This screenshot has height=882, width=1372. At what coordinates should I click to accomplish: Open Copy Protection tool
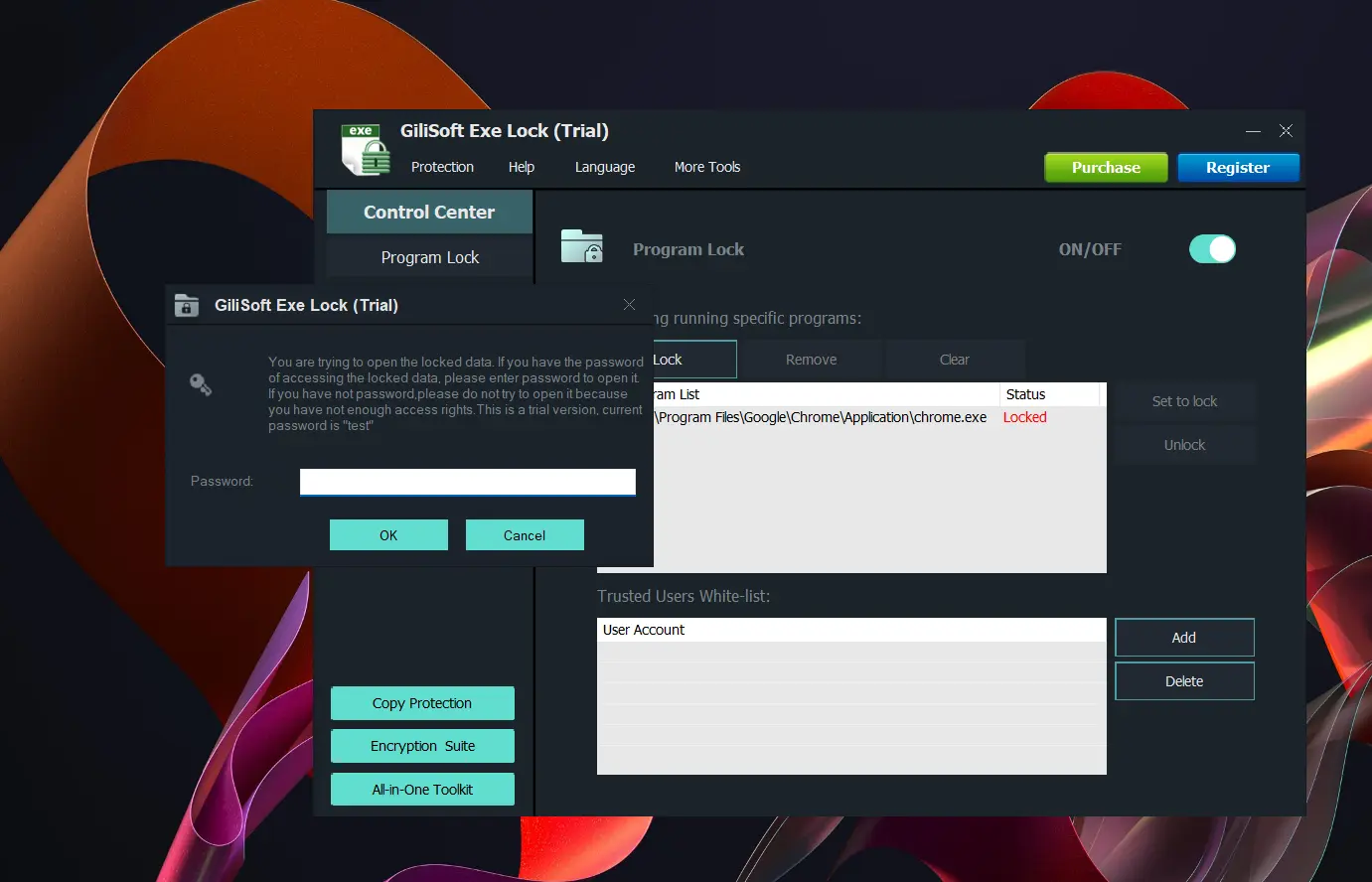pos(422,703)
